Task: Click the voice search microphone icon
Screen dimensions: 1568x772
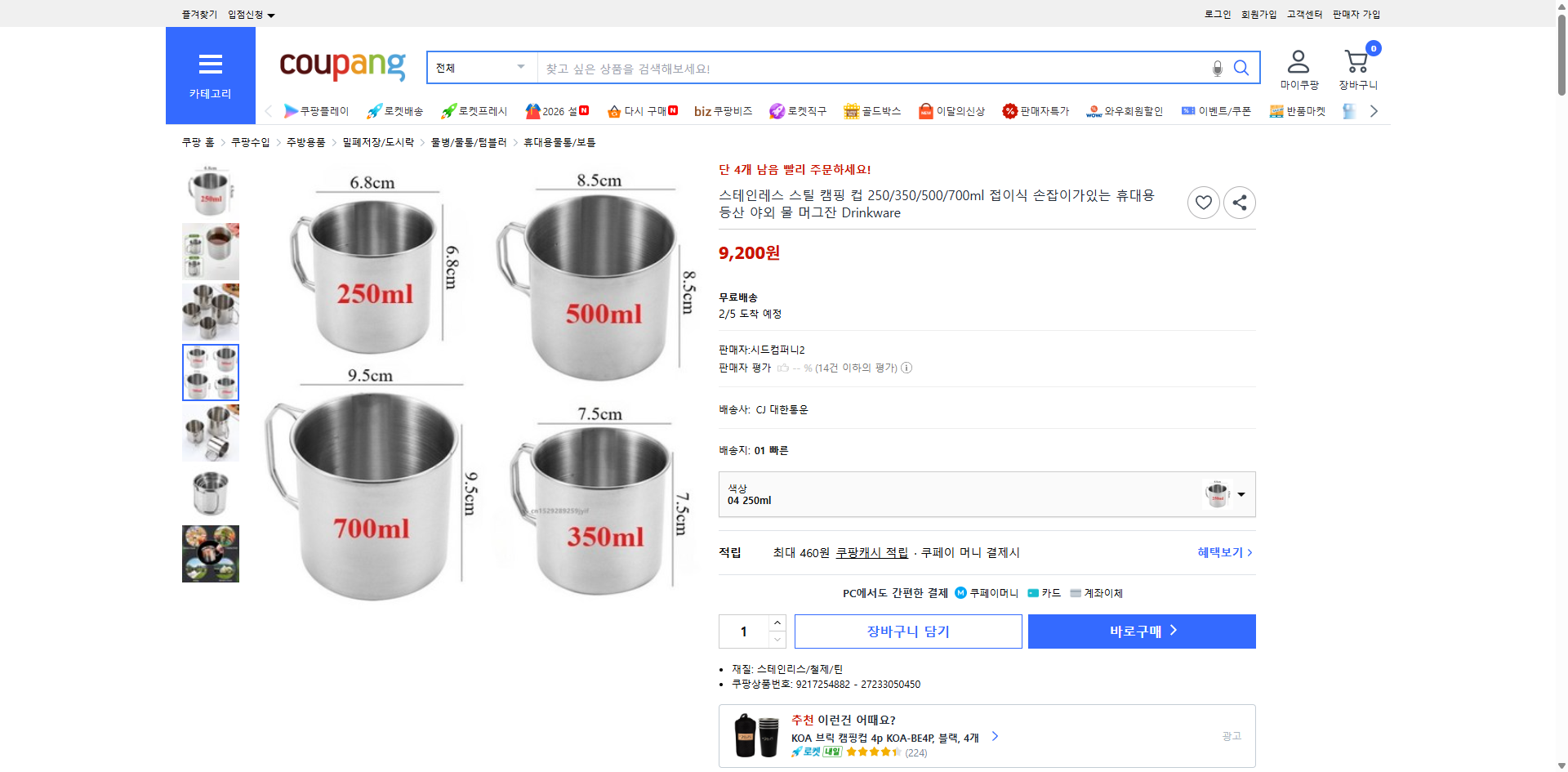Action: click(x=1216, y=68)
